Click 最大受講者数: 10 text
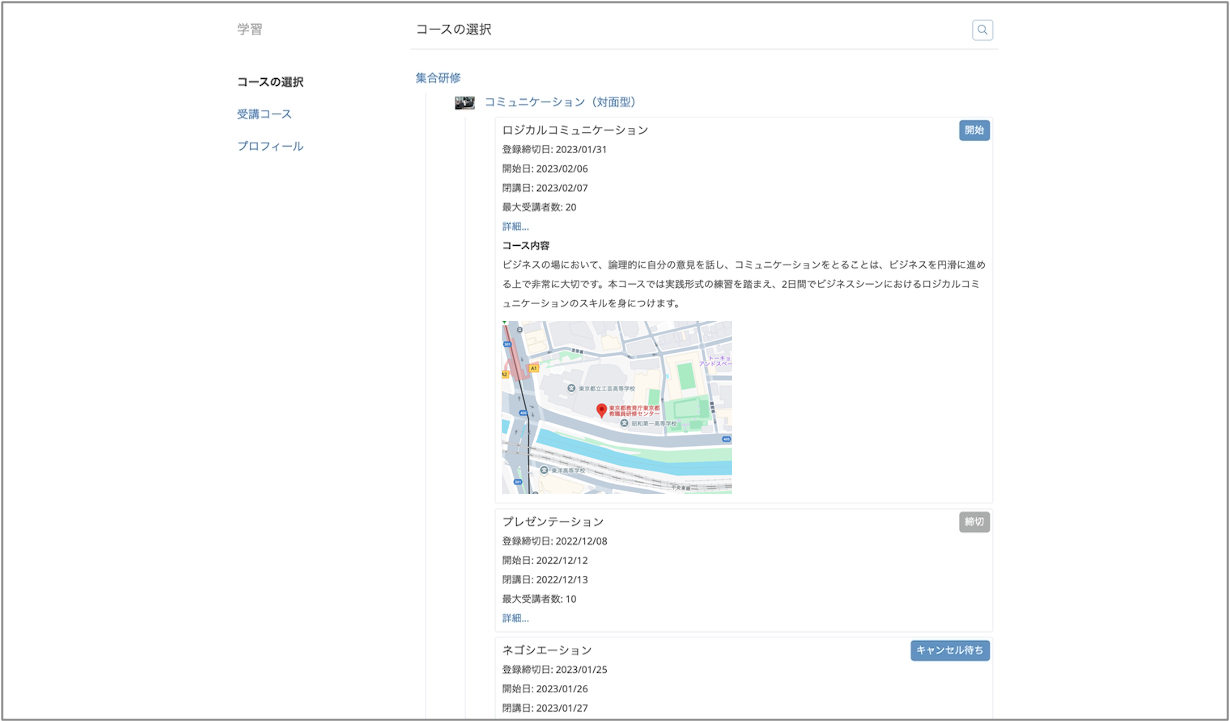This screenshot has height=721, width=1230. coord(539,600)
